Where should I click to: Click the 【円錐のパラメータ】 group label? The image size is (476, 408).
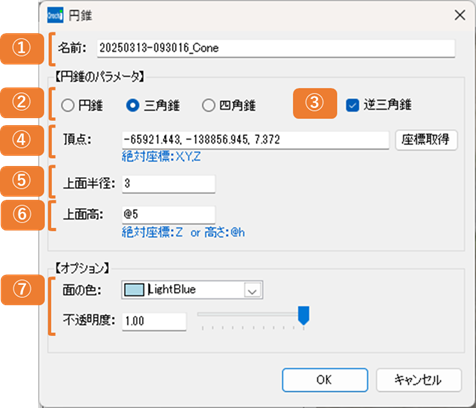coord(99,77)
